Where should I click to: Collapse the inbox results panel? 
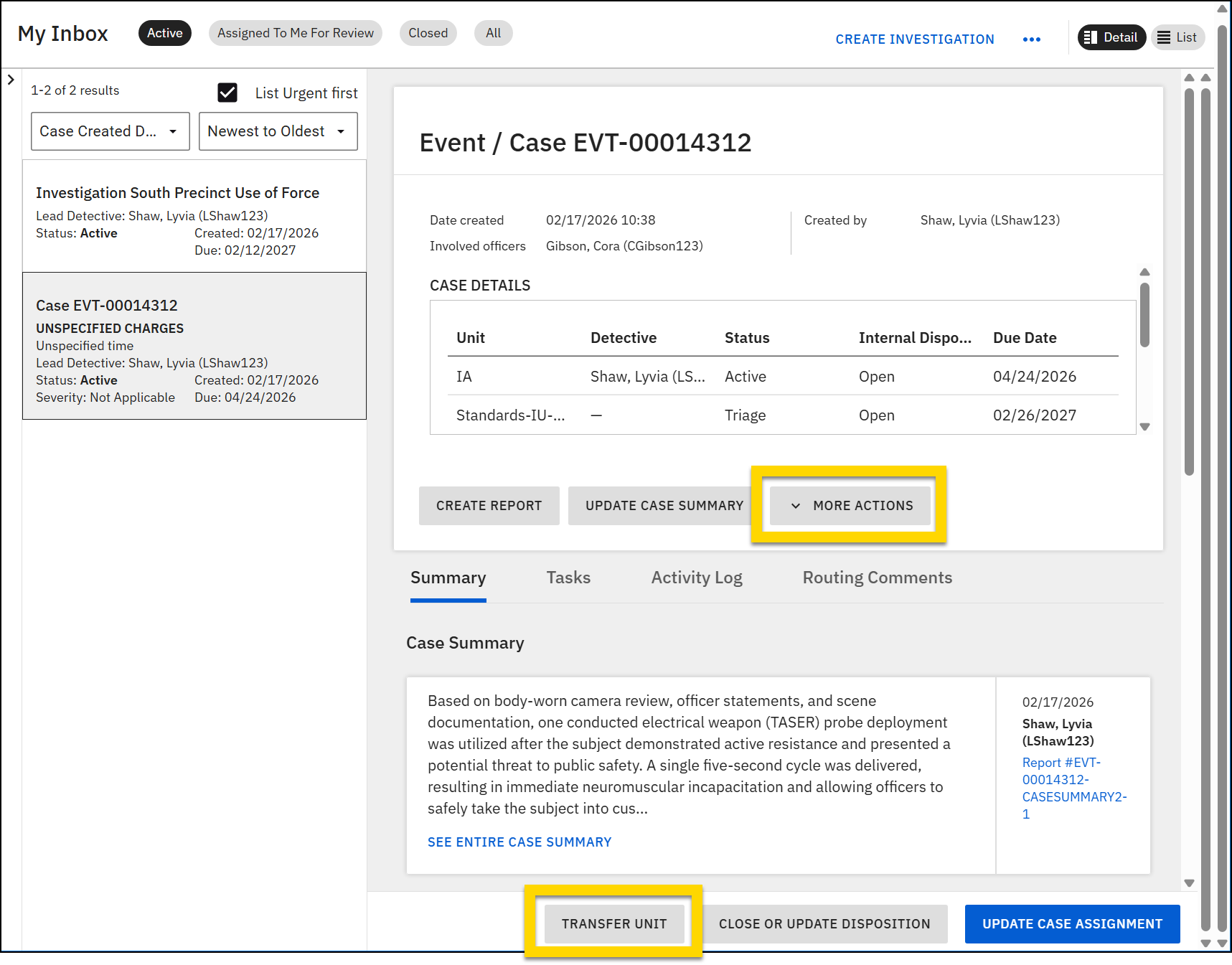point(11,80)
